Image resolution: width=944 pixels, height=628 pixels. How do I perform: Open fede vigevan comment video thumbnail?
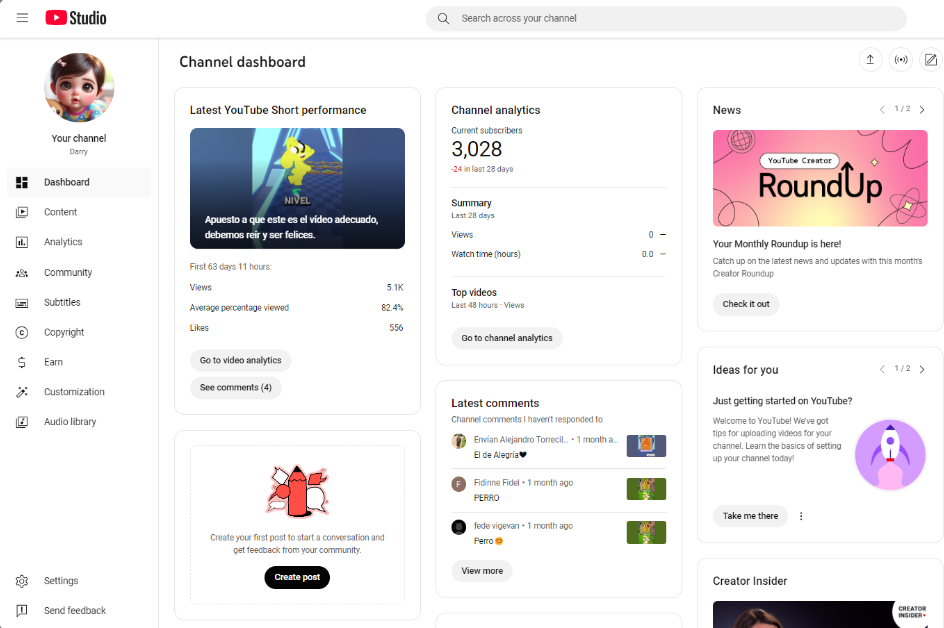(x=646, y=532)
